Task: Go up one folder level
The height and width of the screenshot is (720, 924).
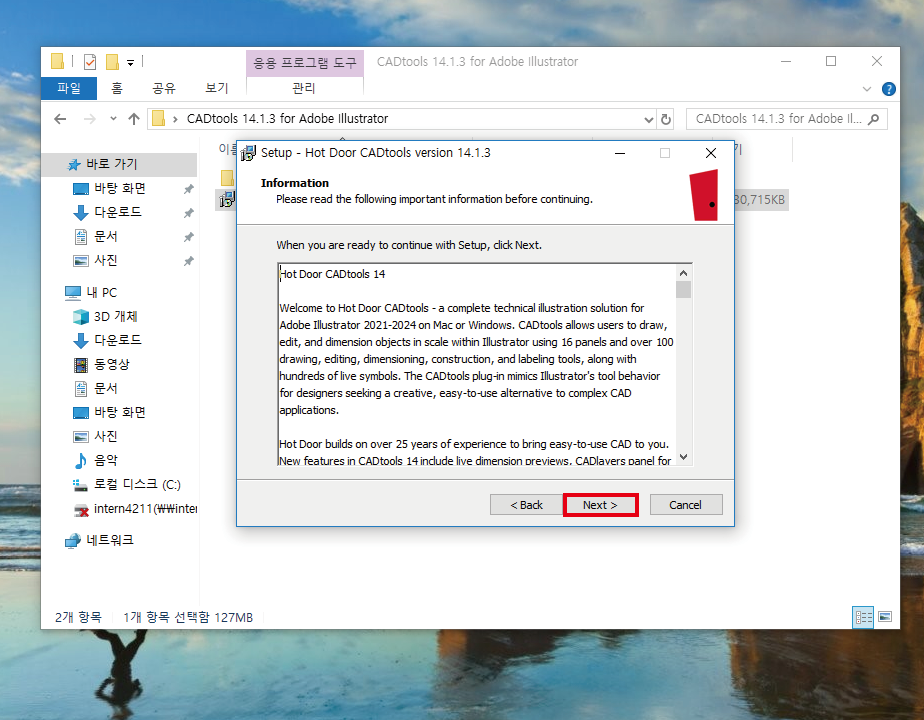Action: (134, 119)
